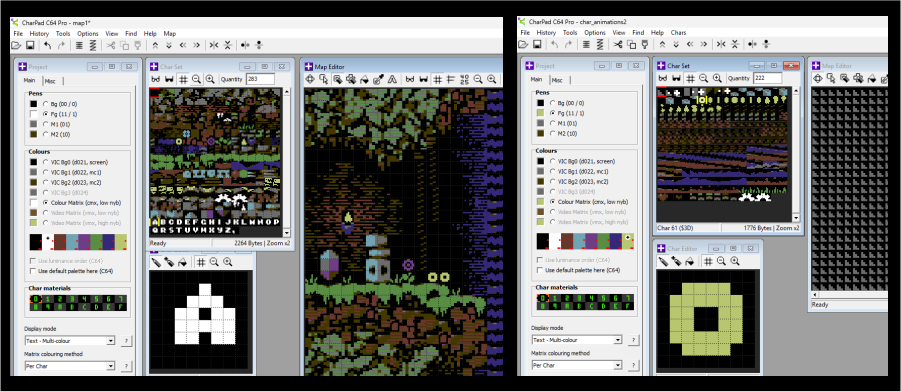The width and height of the screenshot is (901, 392).
Task: Click the Cut scissors icon in char_animations2 toolbar
Action: pos(618,44)
